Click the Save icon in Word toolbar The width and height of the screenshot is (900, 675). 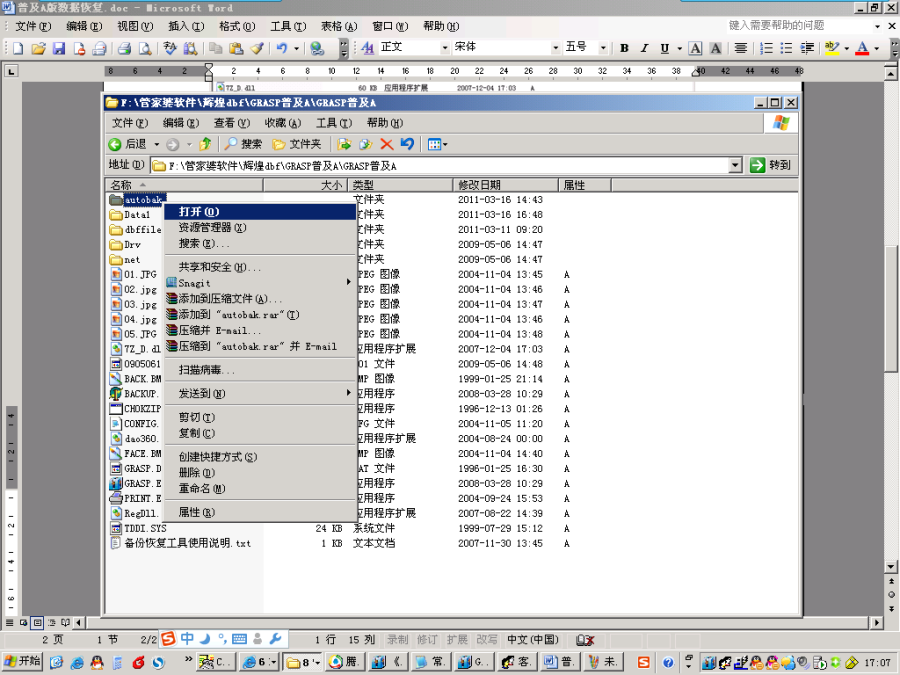(x=59, y=48)
